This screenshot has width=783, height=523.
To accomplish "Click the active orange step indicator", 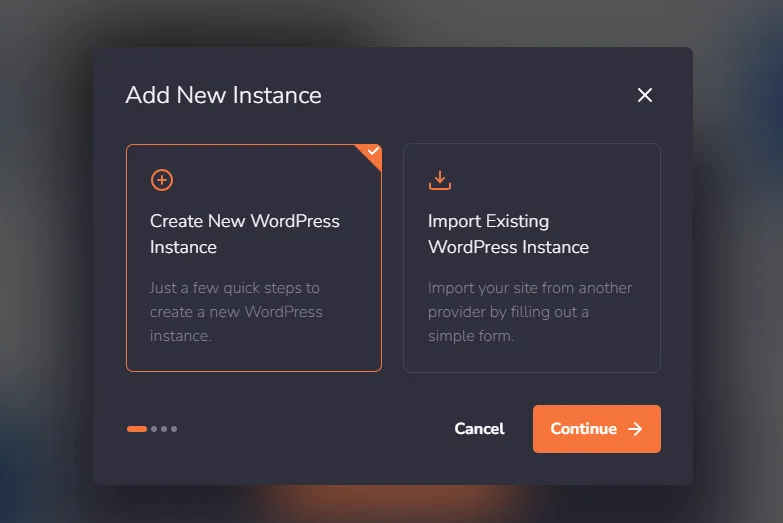I will [x=137, y=429].
